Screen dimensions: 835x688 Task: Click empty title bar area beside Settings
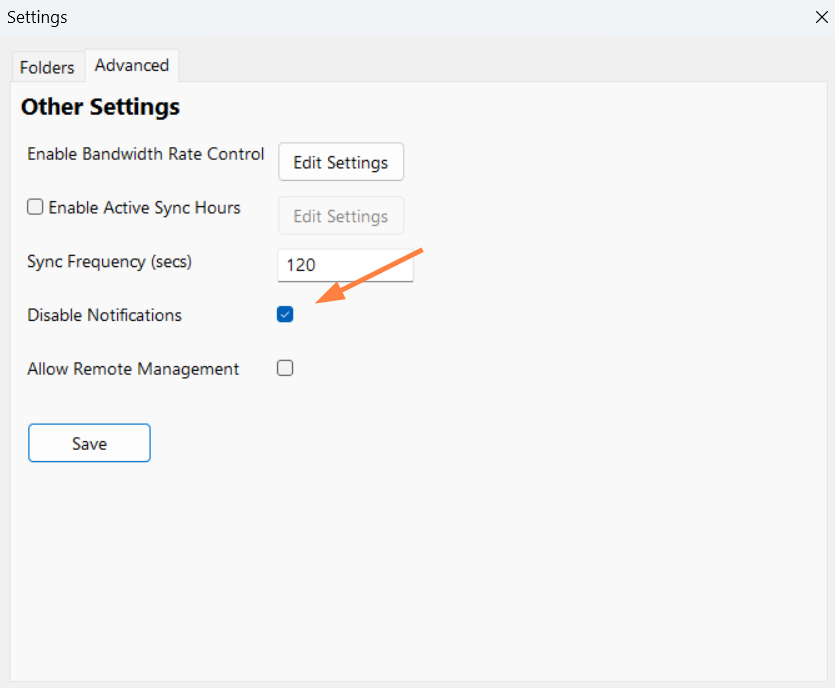400,17
